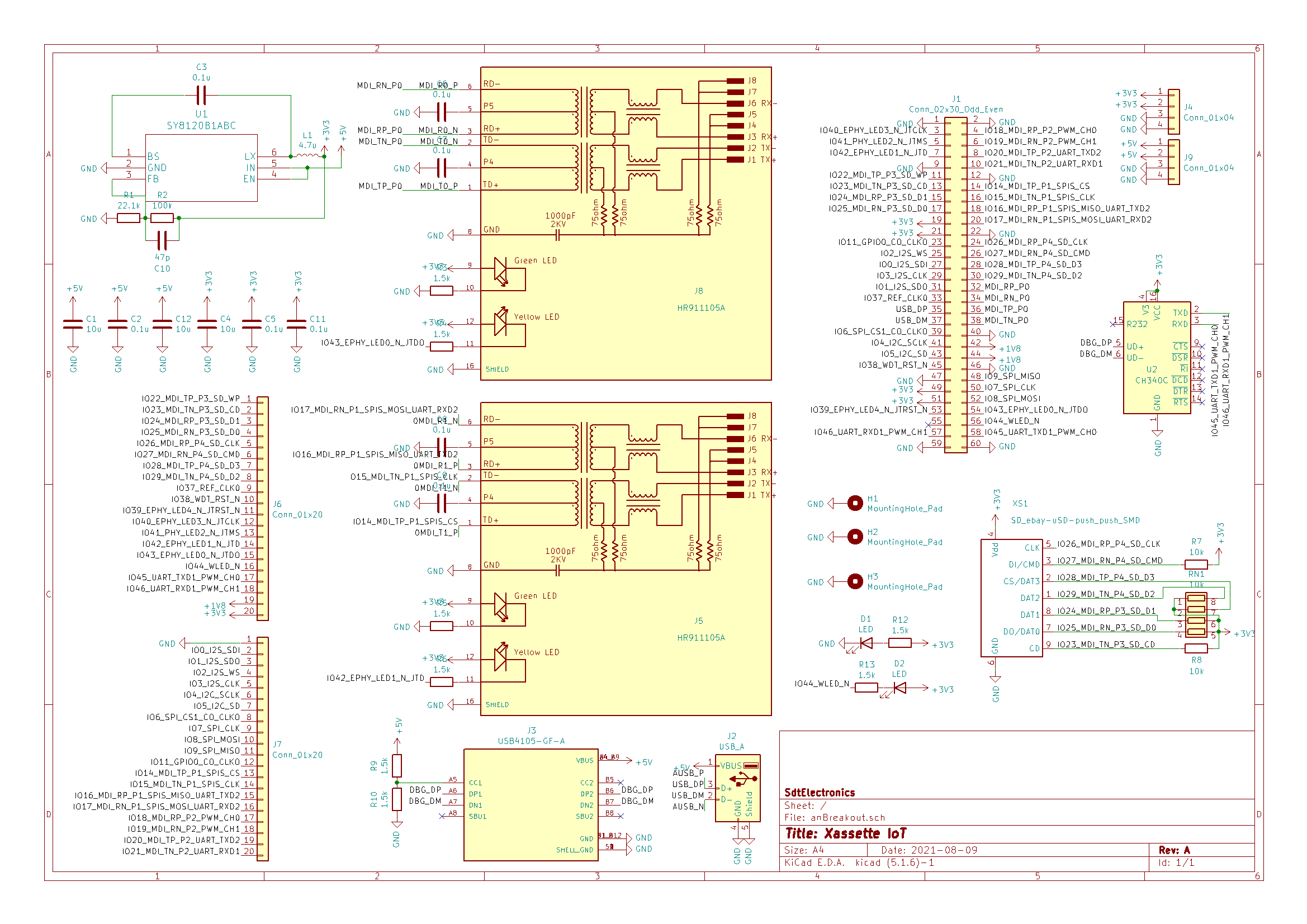The height and width of the screenshot is (924, 1307).
Task: Click the L1 4.7u inductor symbol
Action: (307, 155)
